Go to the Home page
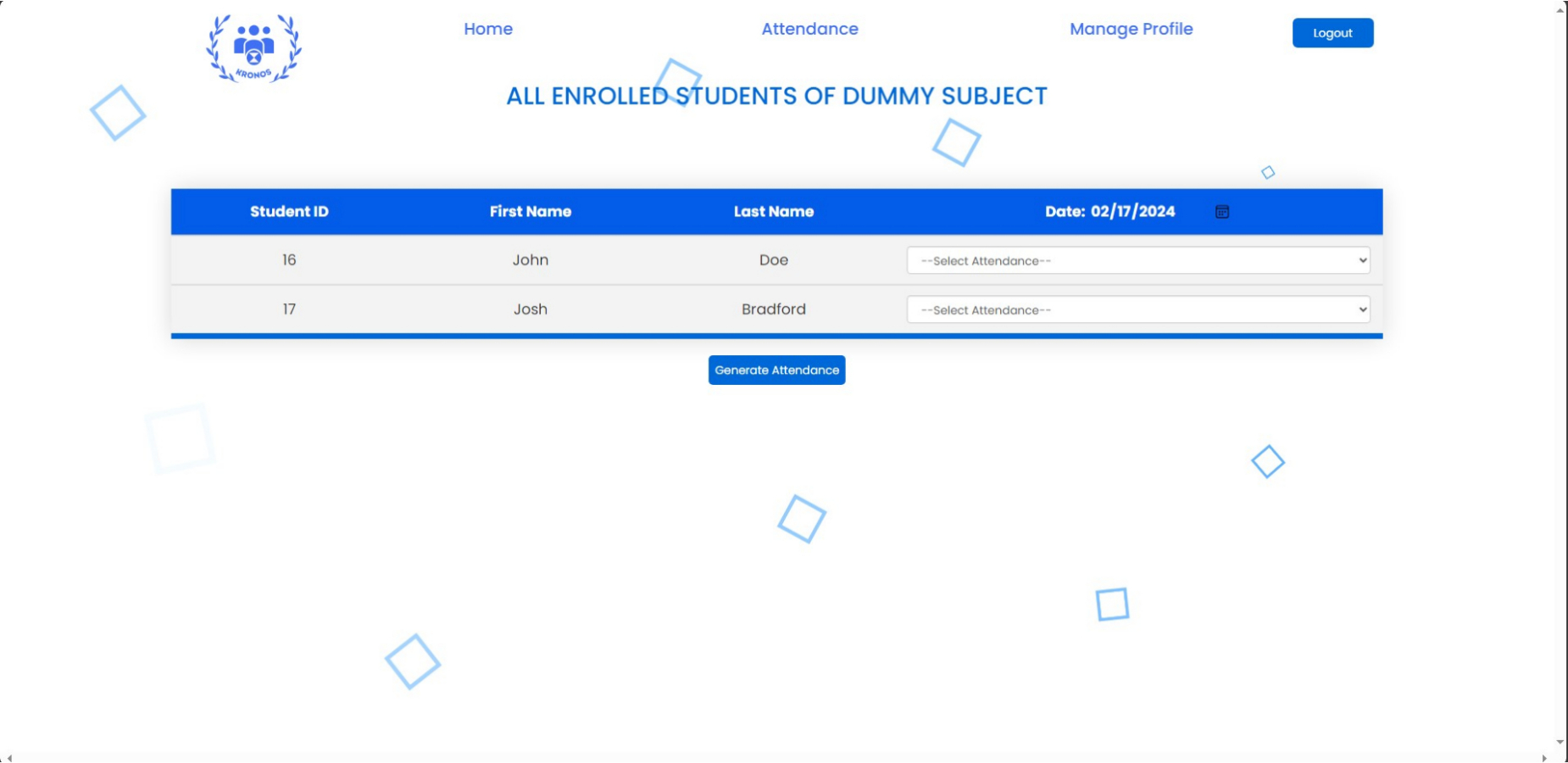The image size is (1568, 763). (487, 29)
